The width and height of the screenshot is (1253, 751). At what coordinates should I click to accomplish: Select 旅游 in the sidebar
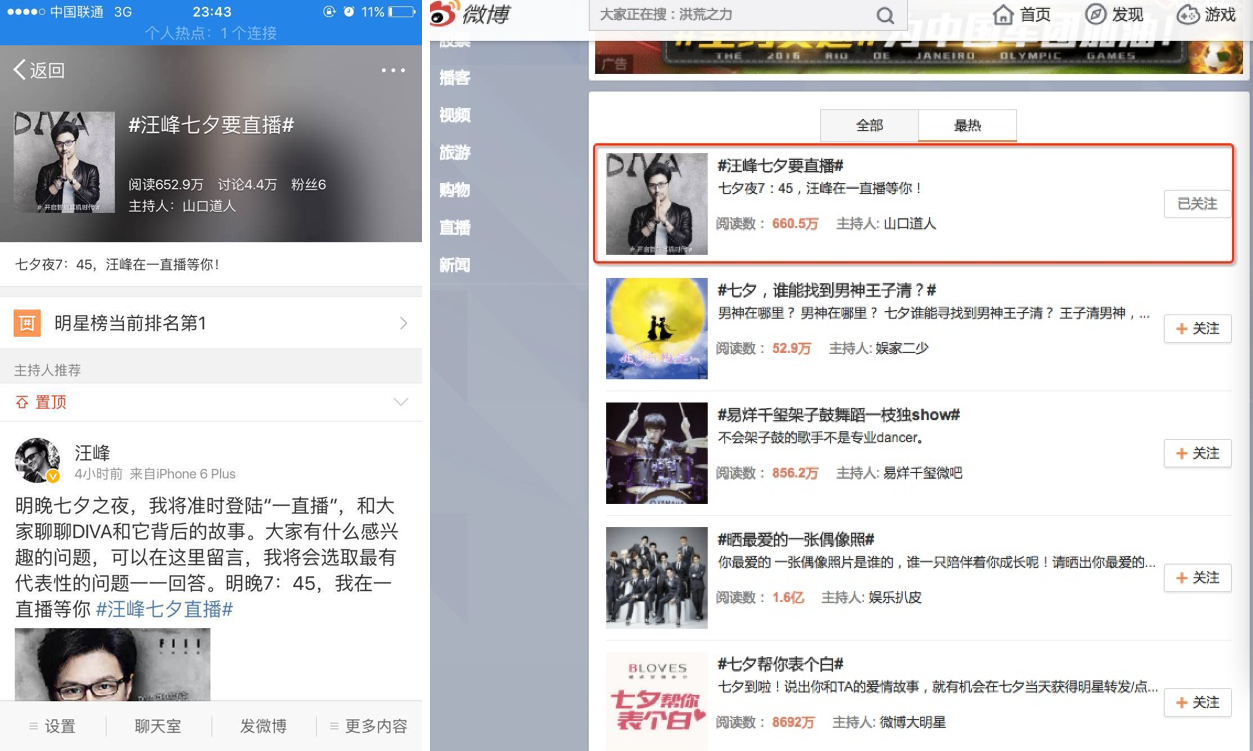455,153
